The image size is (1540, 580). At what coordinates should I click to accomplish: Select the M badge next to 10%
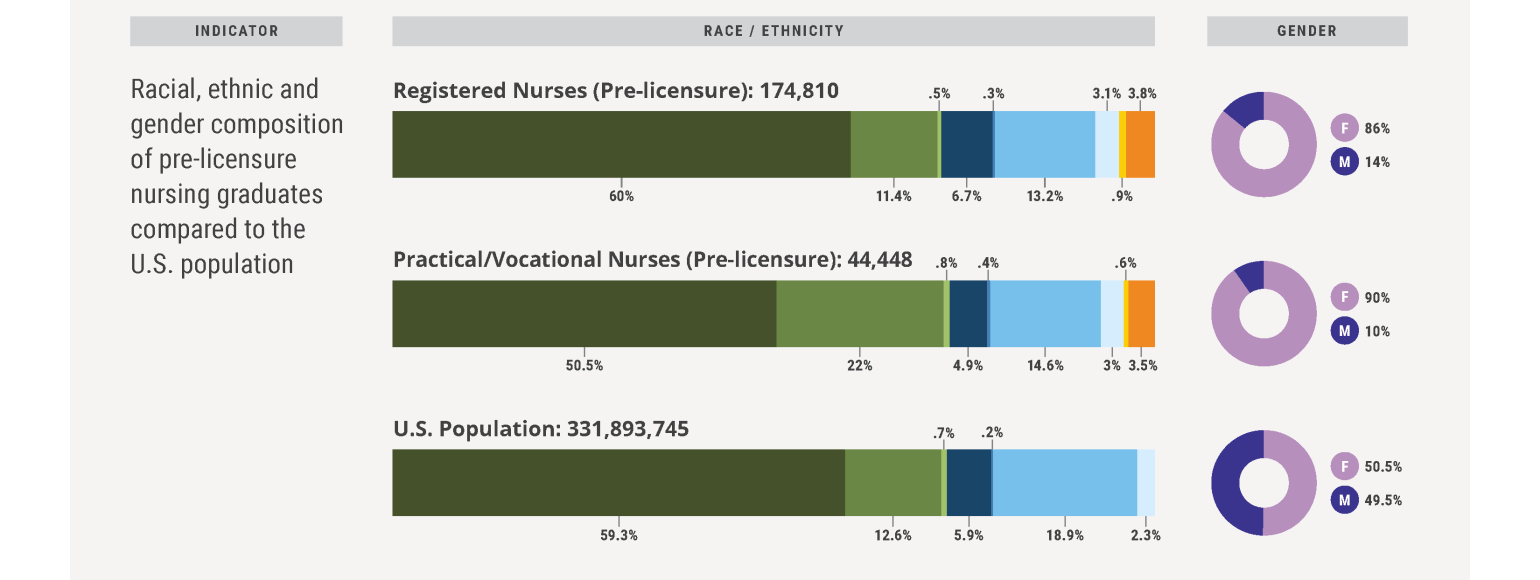1344,330
